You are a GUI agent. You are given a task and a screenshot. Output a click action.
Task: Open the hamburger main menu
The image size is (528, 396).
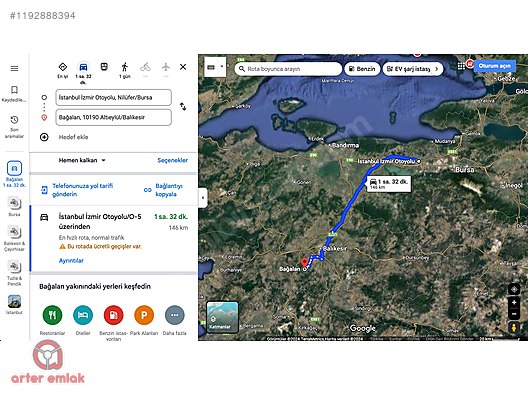[x=14, y=68]
